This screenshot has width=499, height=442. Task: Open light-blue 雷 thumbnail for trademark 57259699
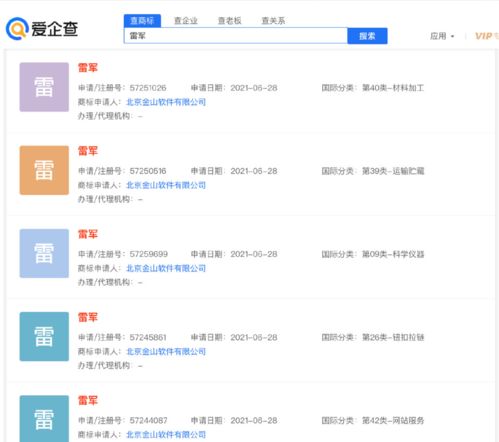point(44,253)
